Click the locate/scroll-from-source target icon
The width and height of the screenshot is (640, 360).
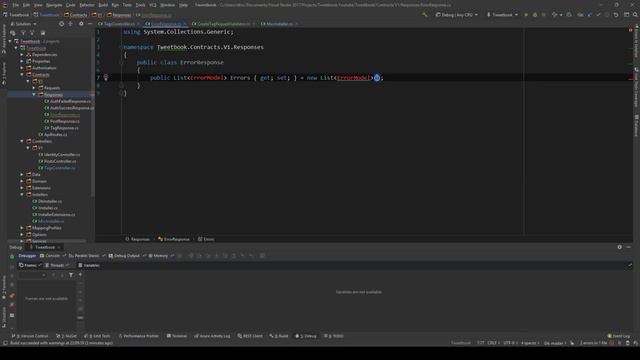61,24
